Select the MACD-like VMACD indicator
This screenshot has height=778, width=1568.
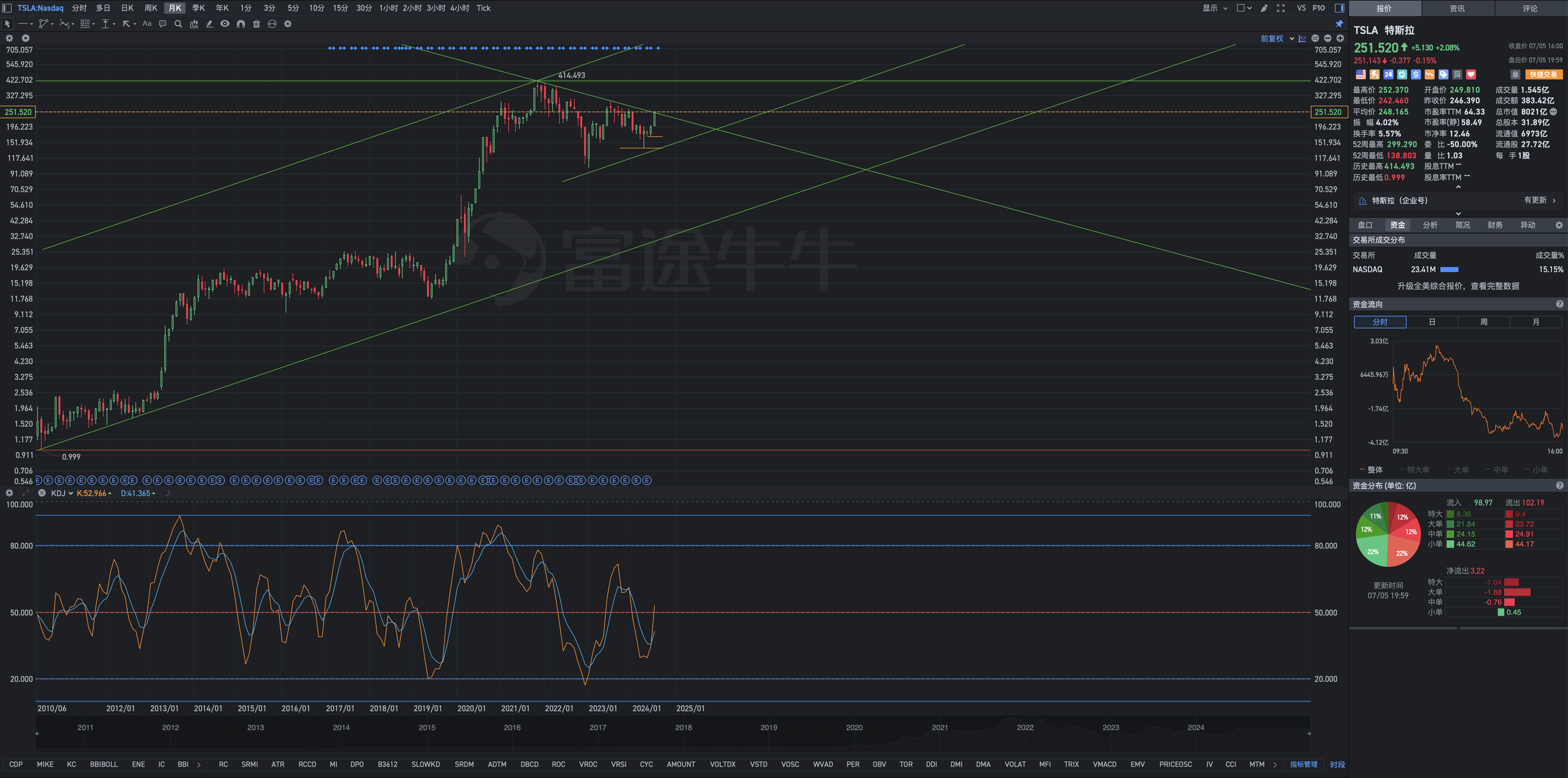point(1104,765)
